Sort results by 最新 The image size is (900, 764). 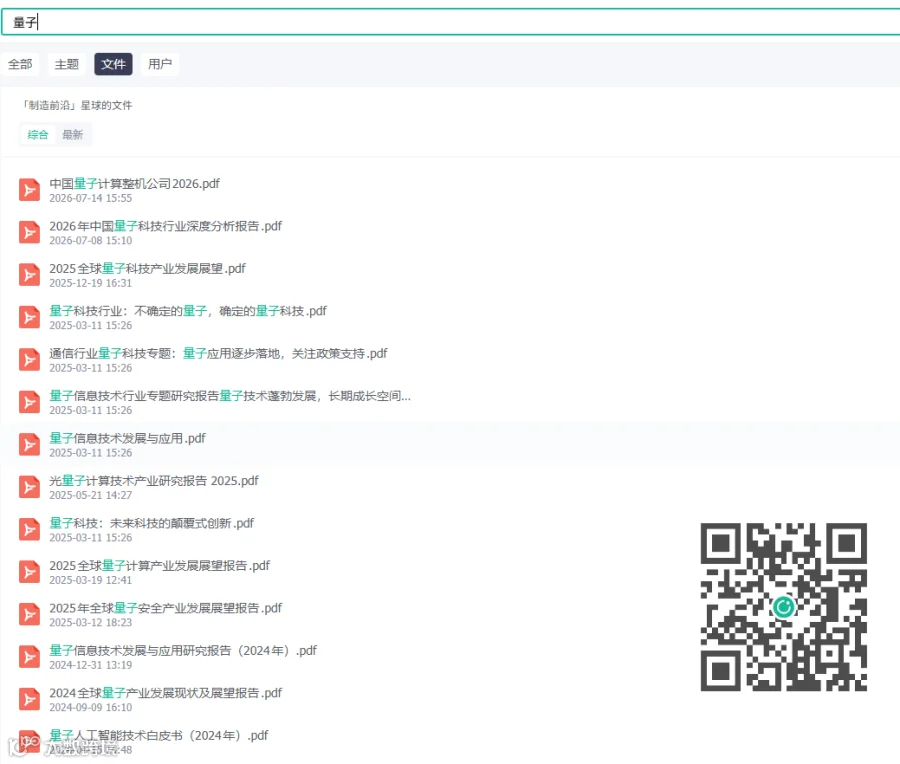pyautogui.click(x=72, y=135)
